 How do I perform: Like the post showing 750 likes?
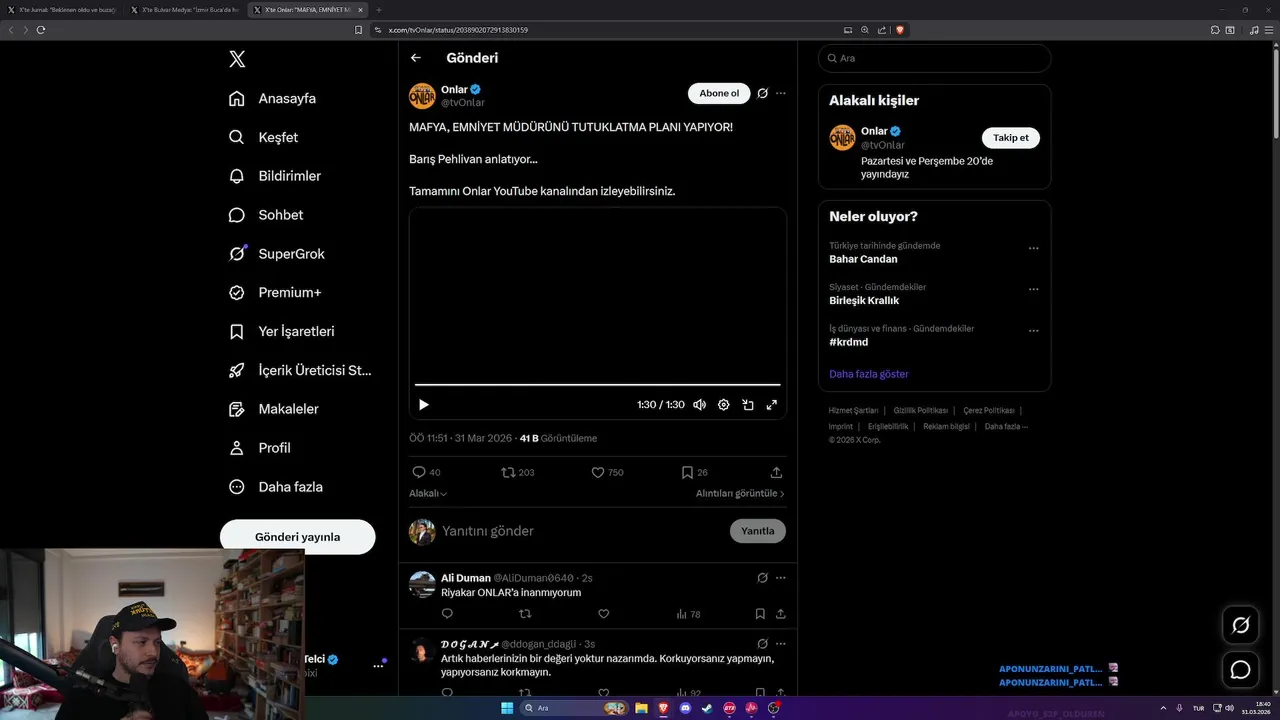tap(607, 472)
